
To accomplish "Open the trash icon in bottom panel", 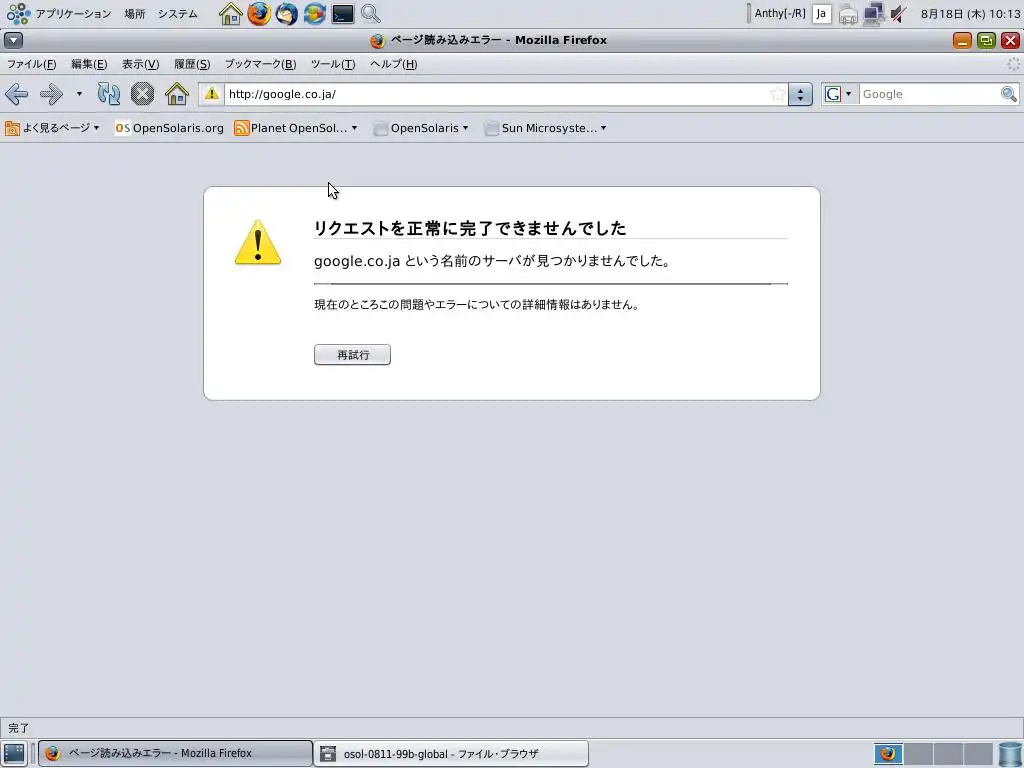I will coord(1010,754).
